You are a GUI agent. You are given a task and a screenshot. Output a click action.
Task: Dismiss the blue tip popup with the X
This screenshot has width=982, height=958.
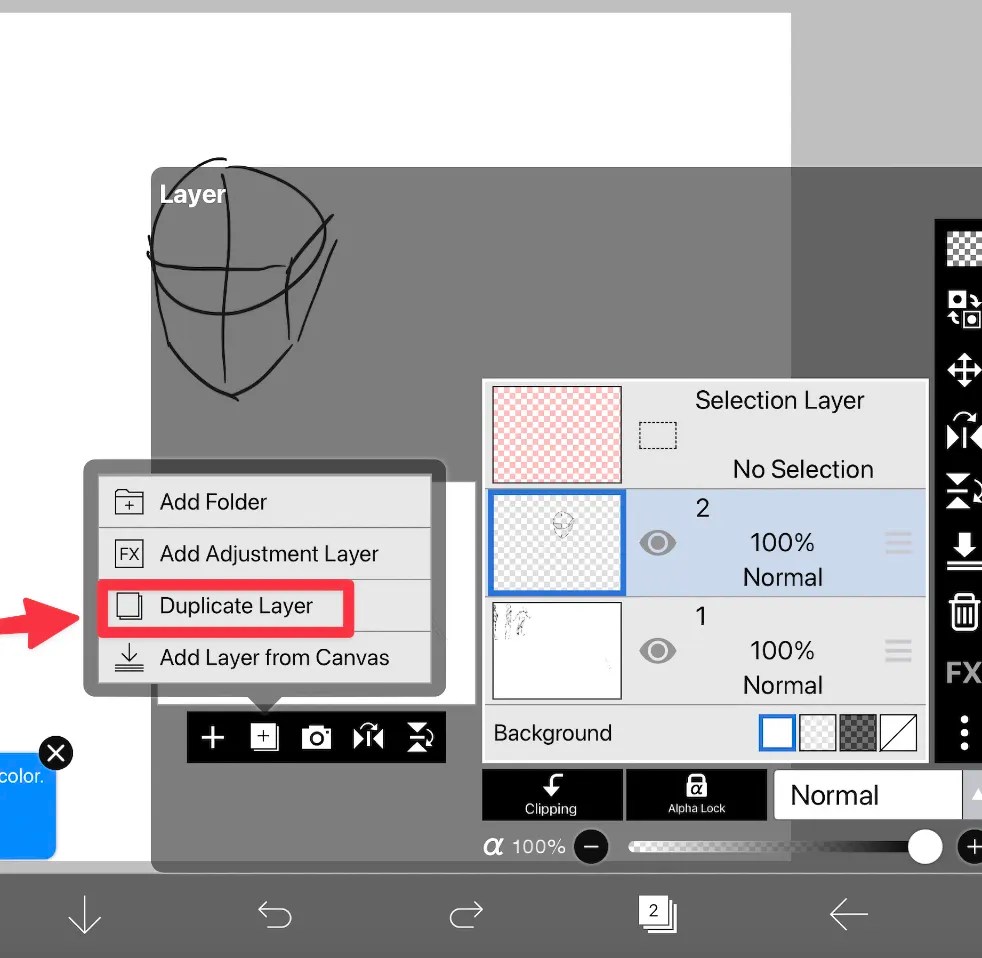pyautogui.click(x=56, y=753)
